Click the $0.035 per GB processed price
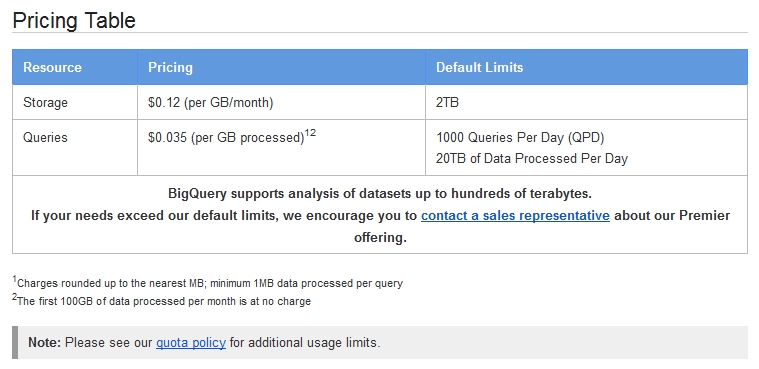The height and width of the screenshot is (369, 759). click(226, 138)
